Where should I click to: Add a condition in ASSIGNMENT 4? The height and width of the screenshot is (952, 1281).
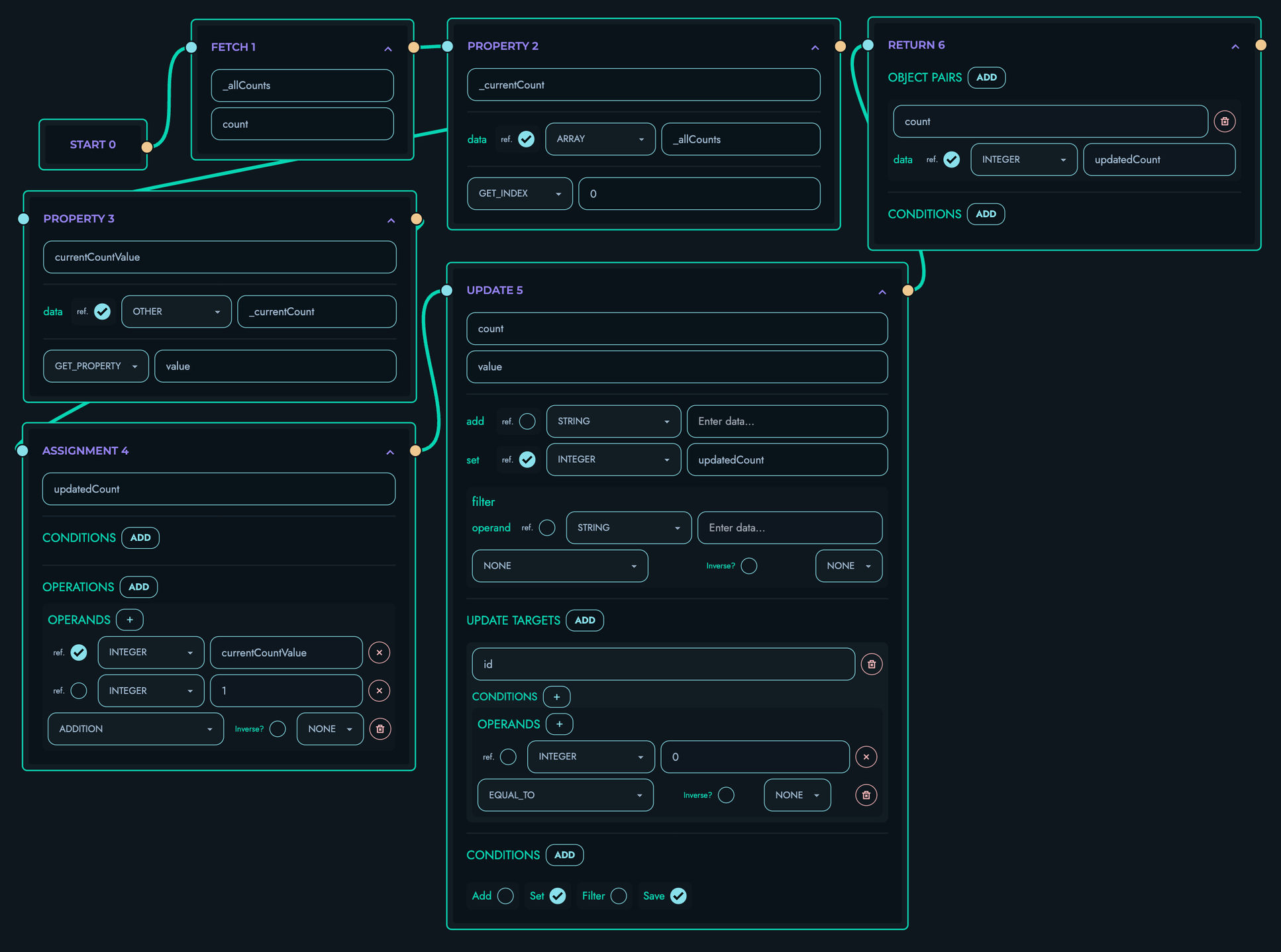[x=140, y=538]
